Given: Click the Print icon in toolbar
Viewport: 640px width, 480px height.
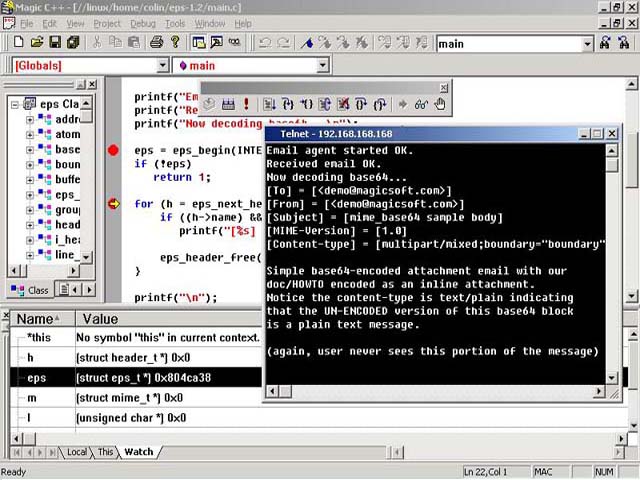Looking at the screenshot, I should (x=156, y=43).
